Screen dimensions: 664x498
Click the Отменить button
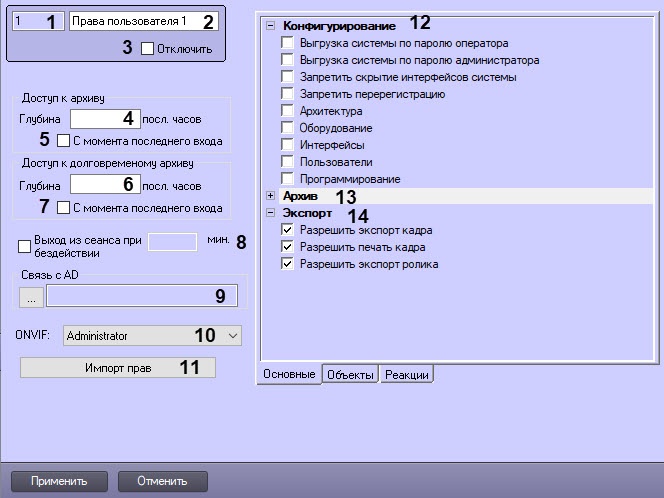pos(162,481)
